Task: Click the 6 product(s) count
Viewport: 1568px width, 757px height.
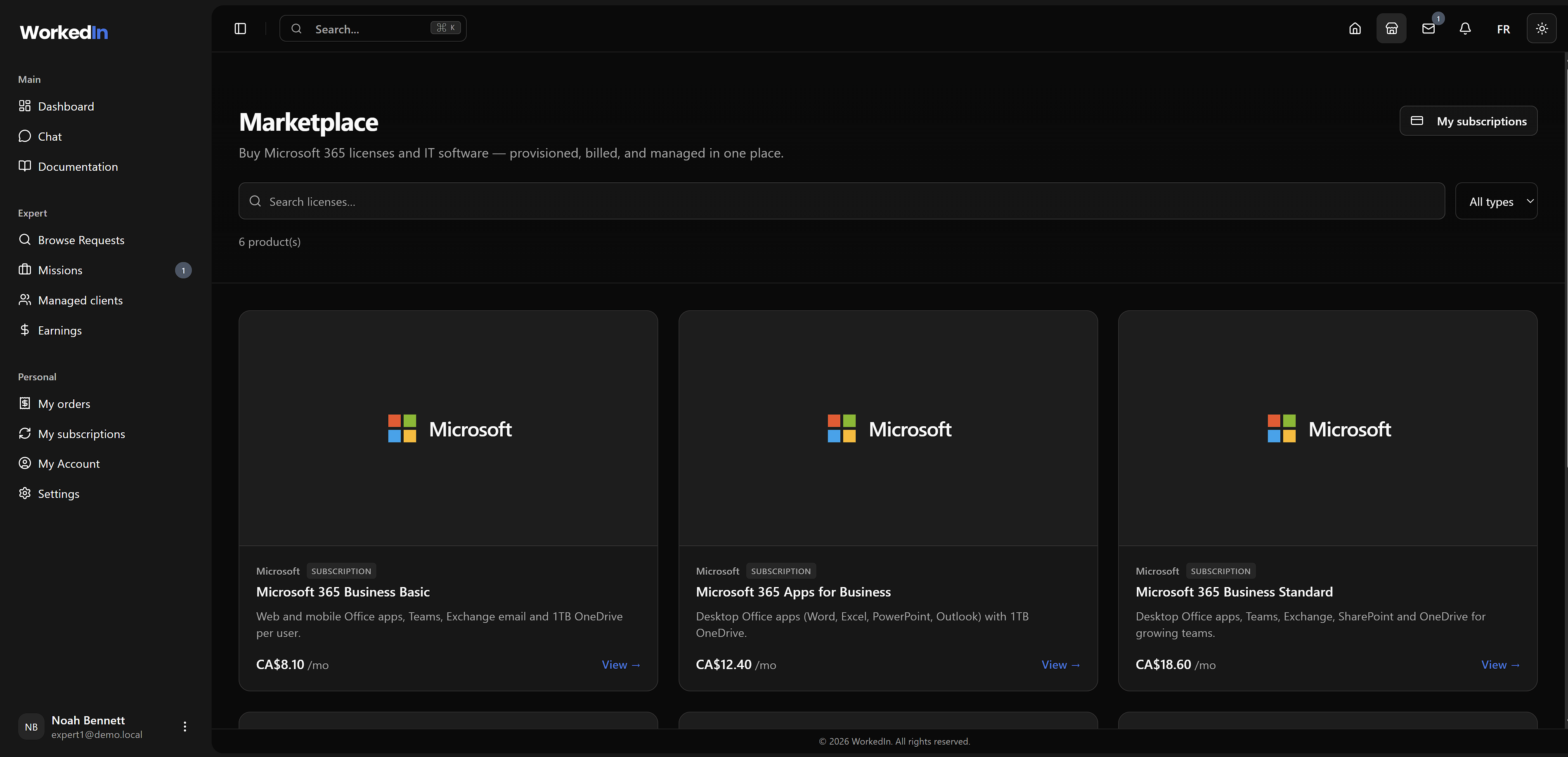Action: point(270,242)
